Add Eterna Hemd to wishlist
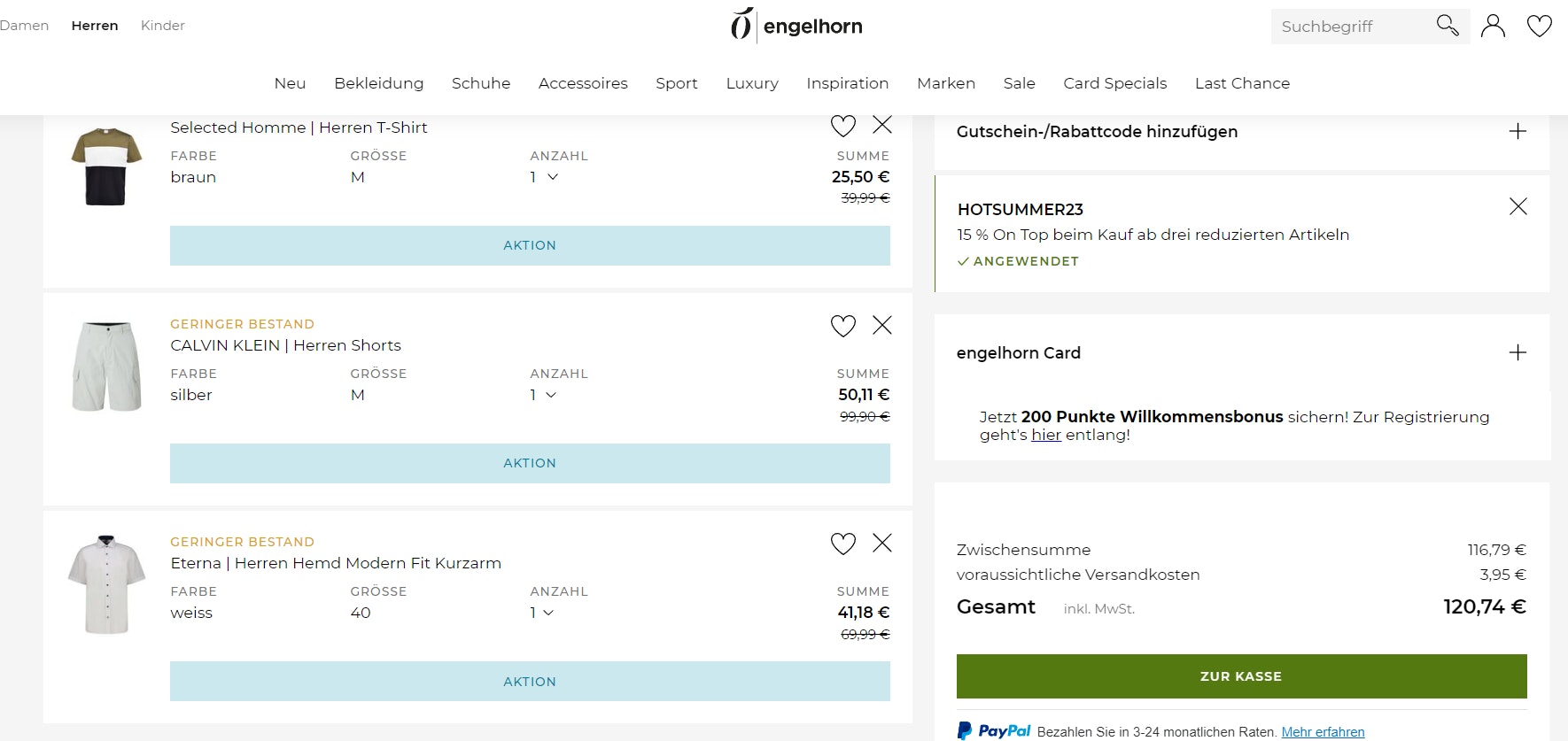This screenshot has height=741, width=1568. pos(843,544)
